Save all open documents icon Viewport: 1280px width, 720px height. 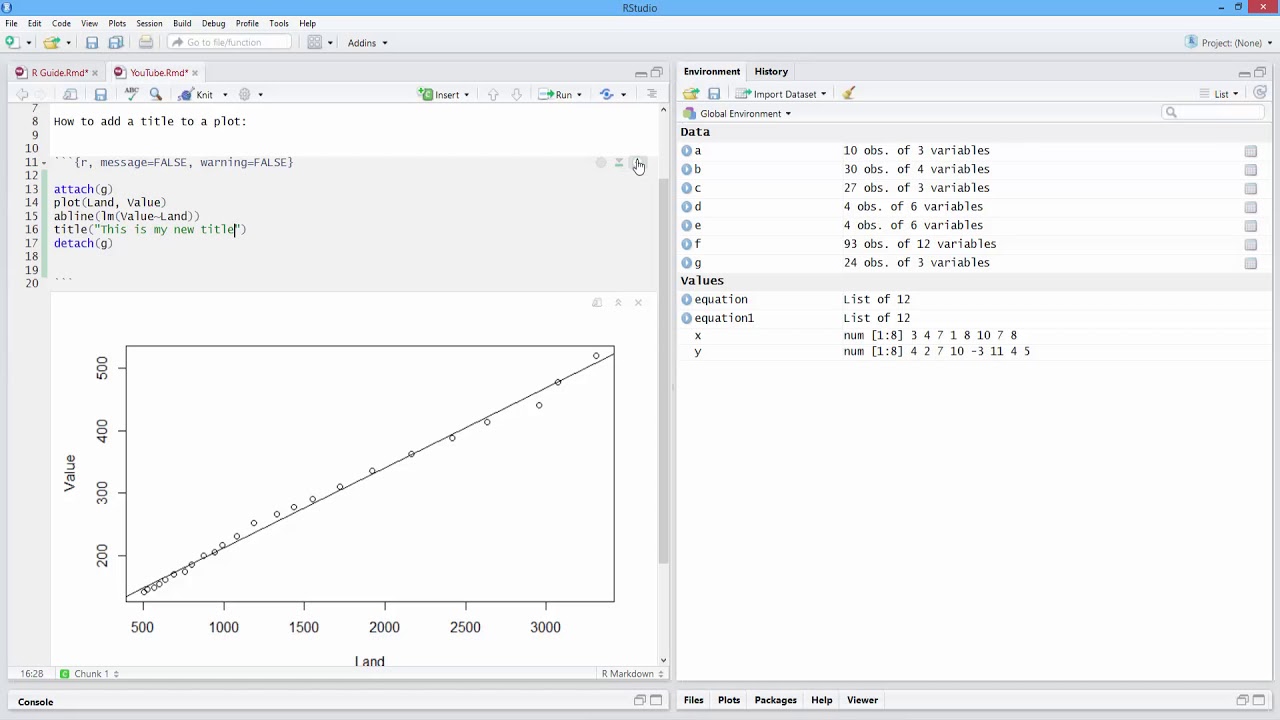pyautogui.click(x=116, y=42)
